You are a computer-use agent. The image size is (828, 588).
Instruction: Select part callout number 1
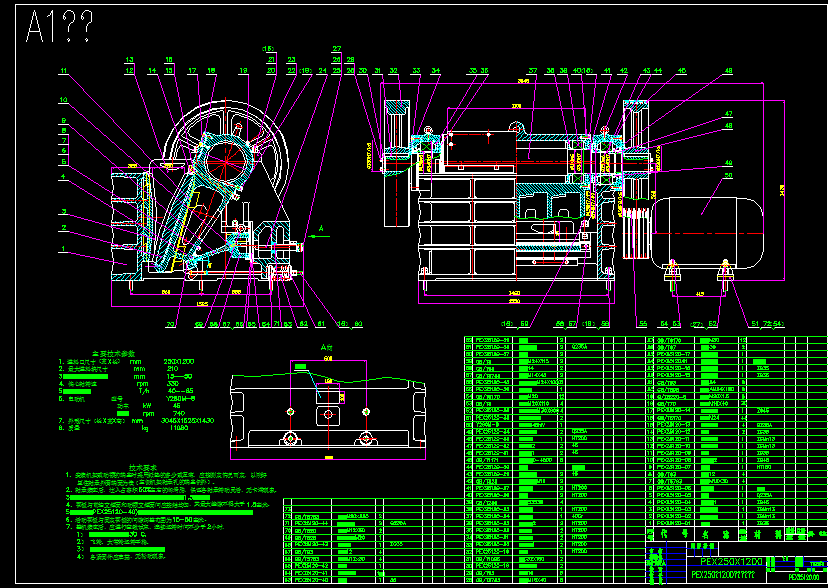point(63,248)
